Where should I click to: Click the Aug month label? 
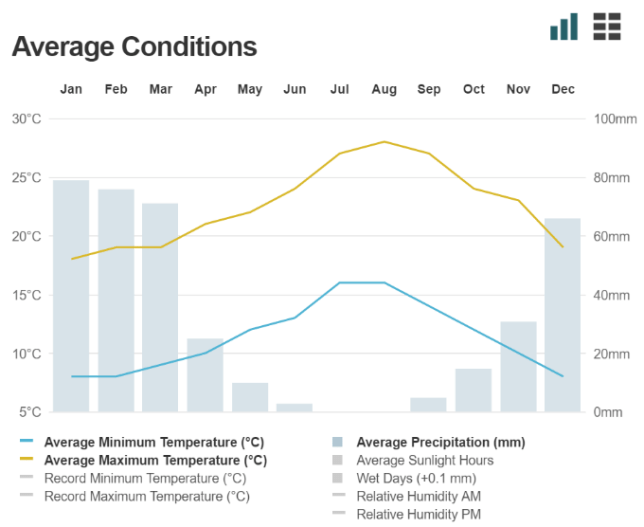(x=384, y=89)
